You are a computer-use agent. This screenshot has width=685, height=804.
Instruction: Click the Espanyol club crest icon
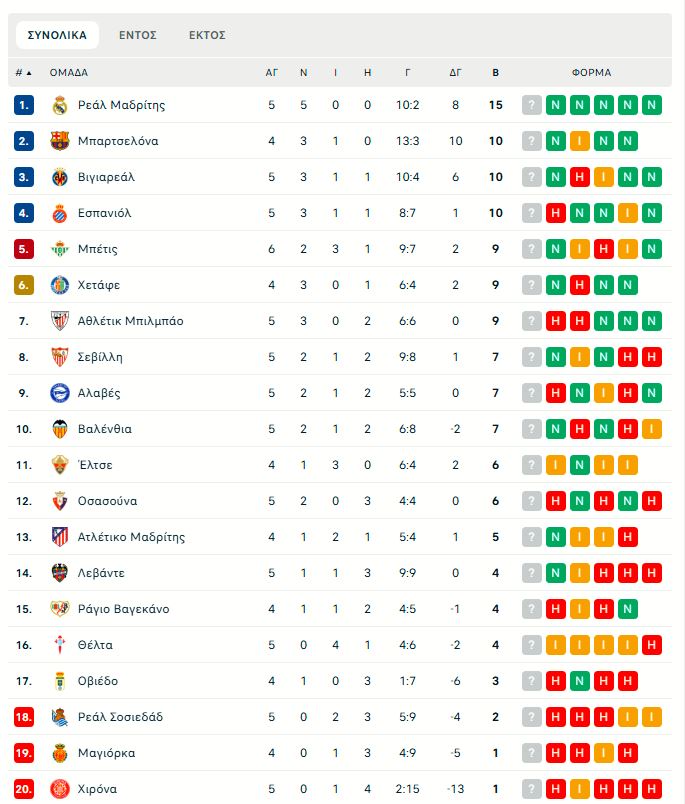(x=59, y=213)
